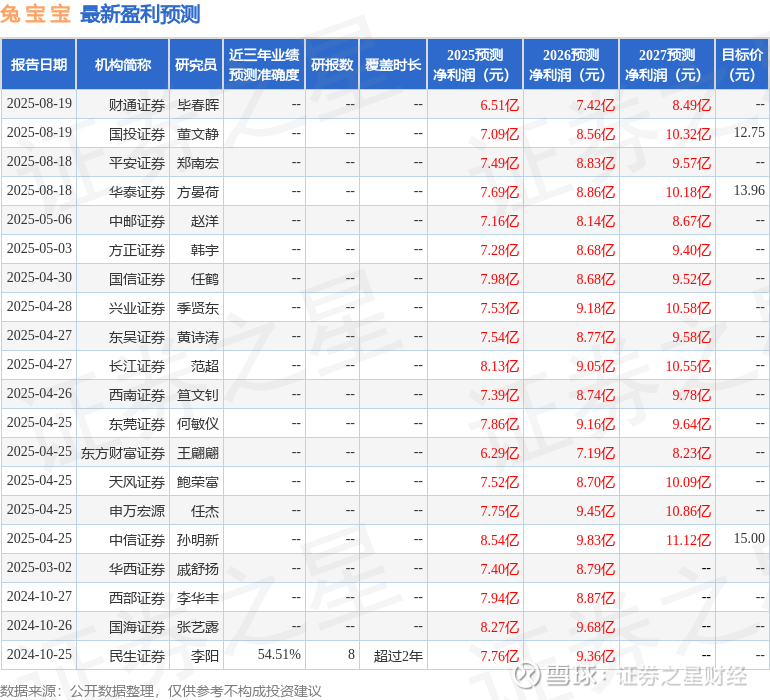770x700 pixels.
Task: Click the 兔宝宝 stock name title
Action: pos(35,14)
